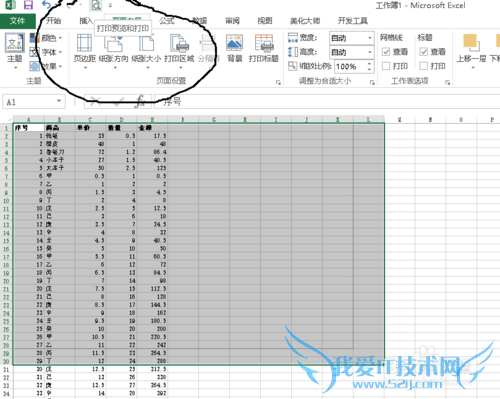Image resolution: width=500 pixels, height=399 pixels.
Task: Click cell 大本子 in row 6
Action: [60, 168]
